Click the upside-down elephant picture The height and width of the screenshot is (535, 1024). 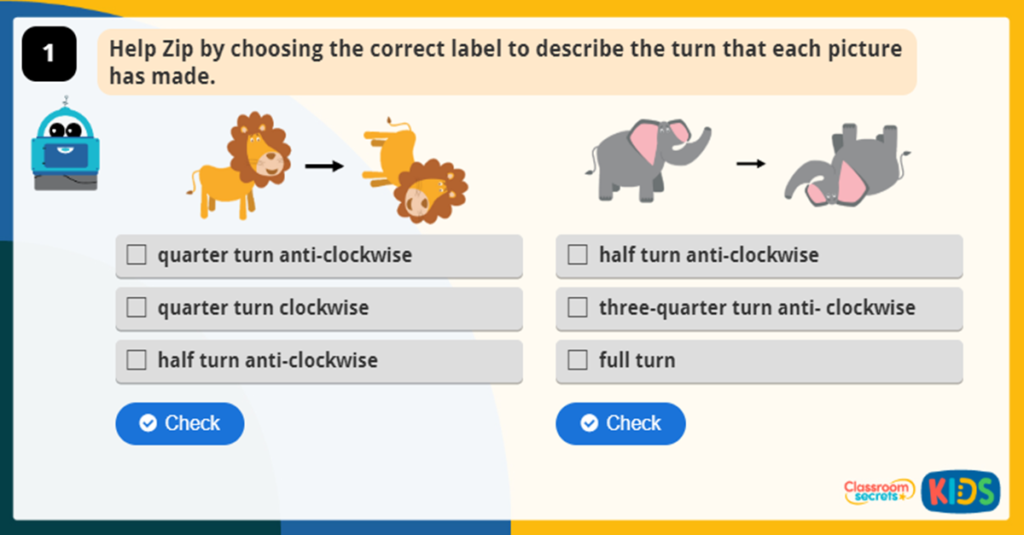[845, 165]
